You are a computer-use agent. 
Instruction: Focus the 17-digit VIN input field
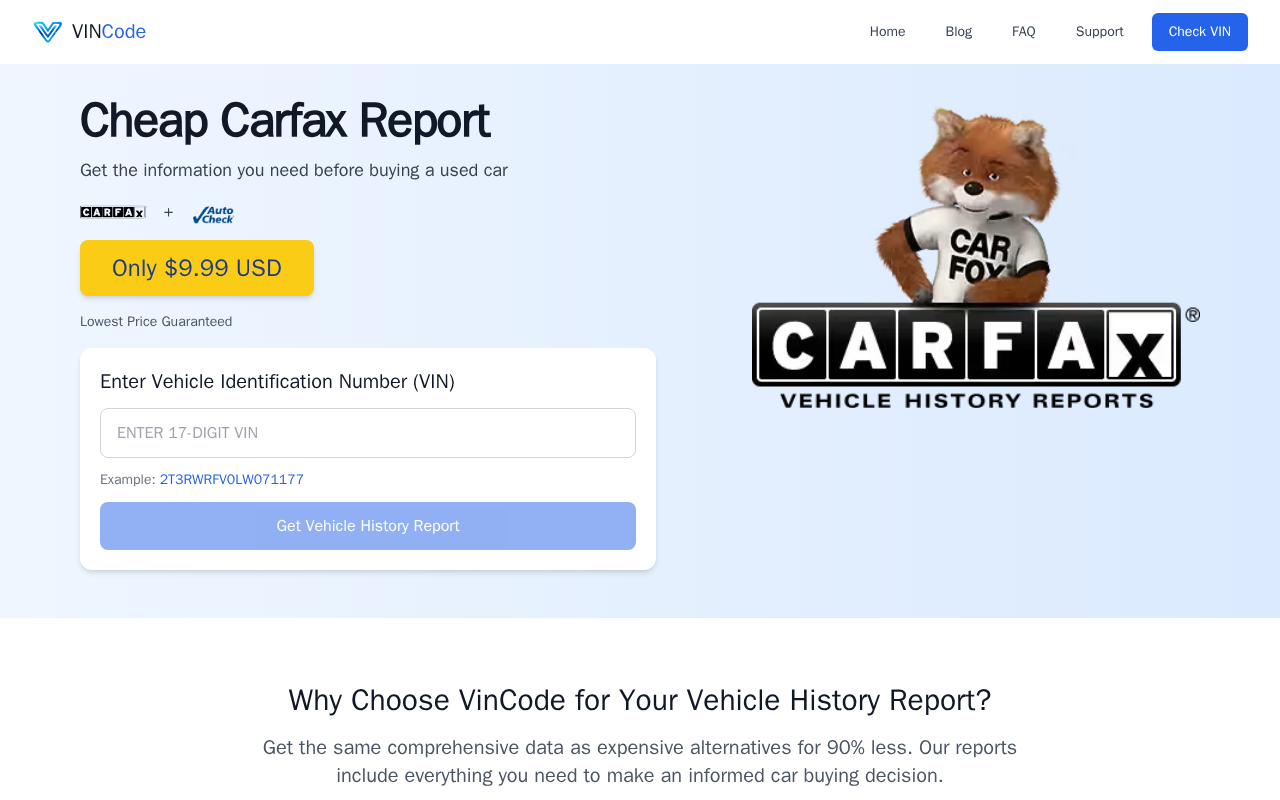(x=368, y=433)
